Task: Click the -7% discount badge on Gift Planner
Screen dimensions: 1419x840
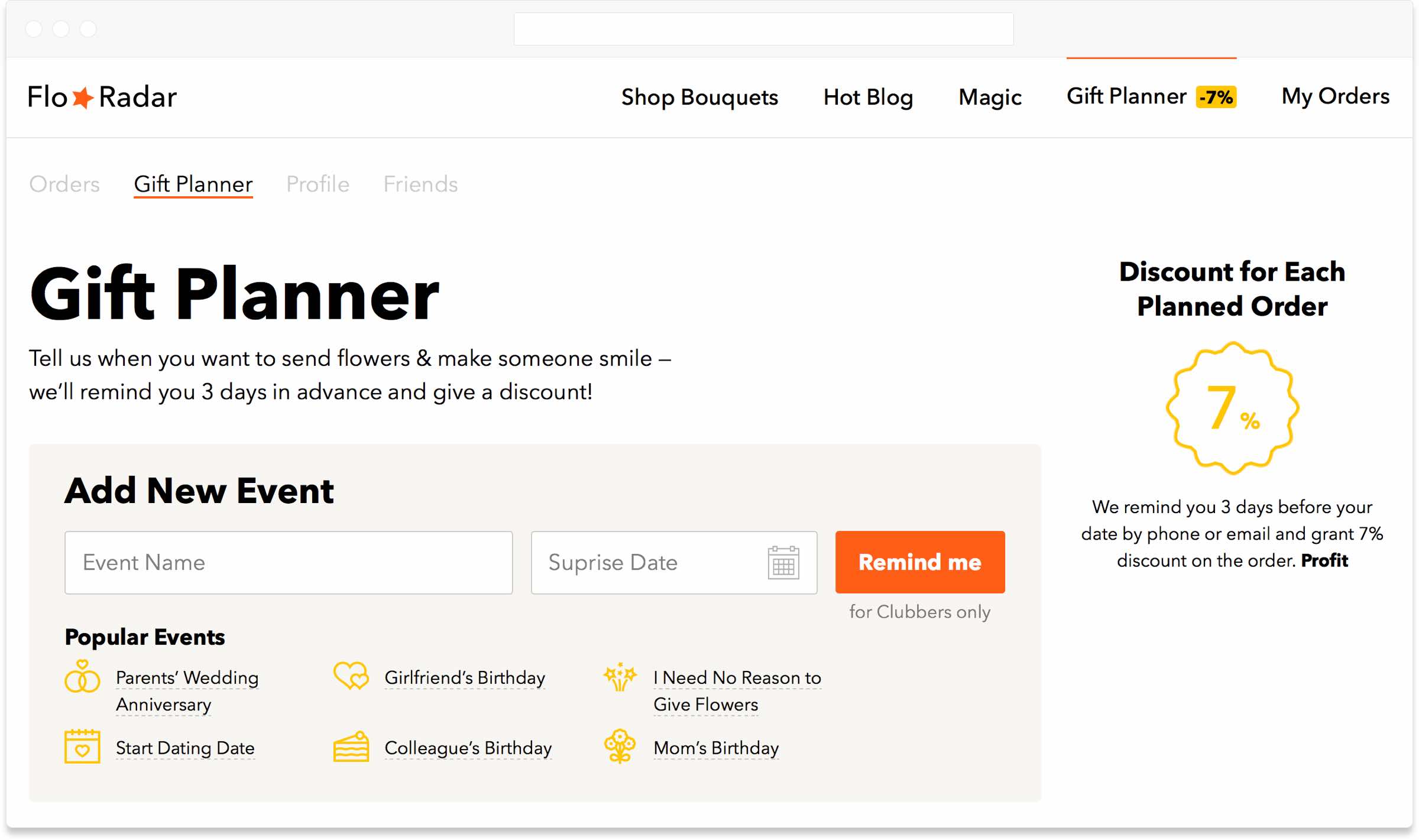Action: 1215,97
